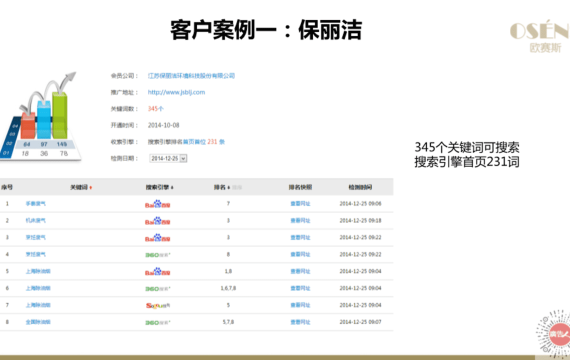Click the bar chart statistics graphic
The width and height of the screenshot is (570, 360).
(x=41, y=116)
